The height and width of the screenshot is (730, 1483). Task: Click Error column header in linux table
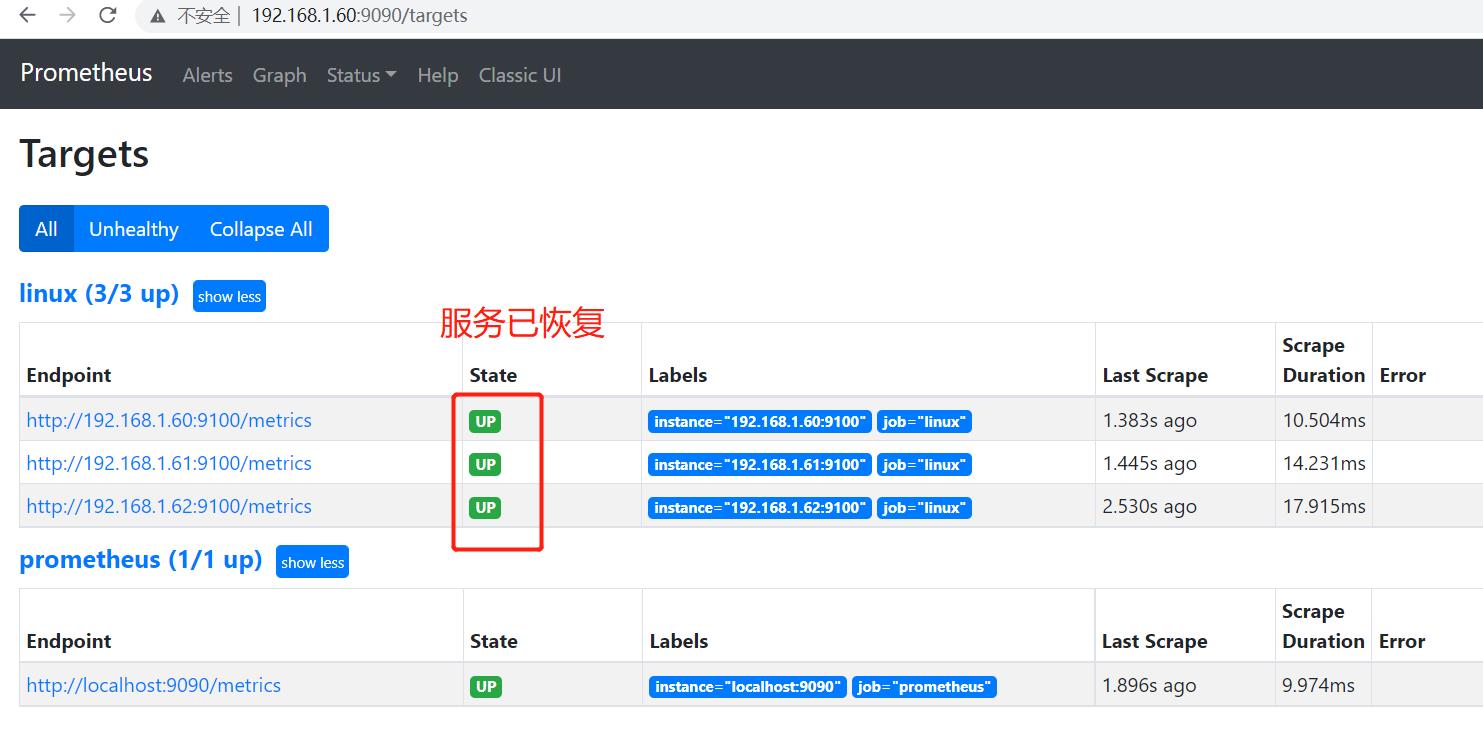[x=1402, y=375]
